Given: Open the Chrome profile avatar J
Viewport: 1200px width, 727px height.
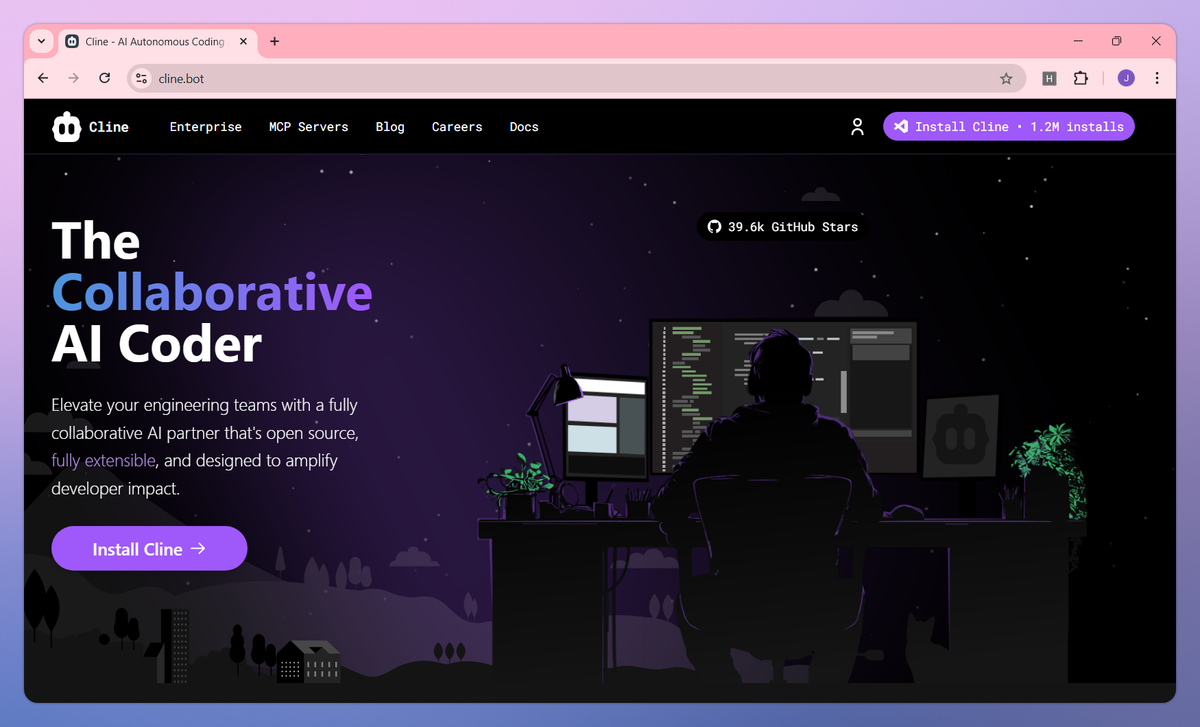Looking at the screenshot, I should [1126, 78].
